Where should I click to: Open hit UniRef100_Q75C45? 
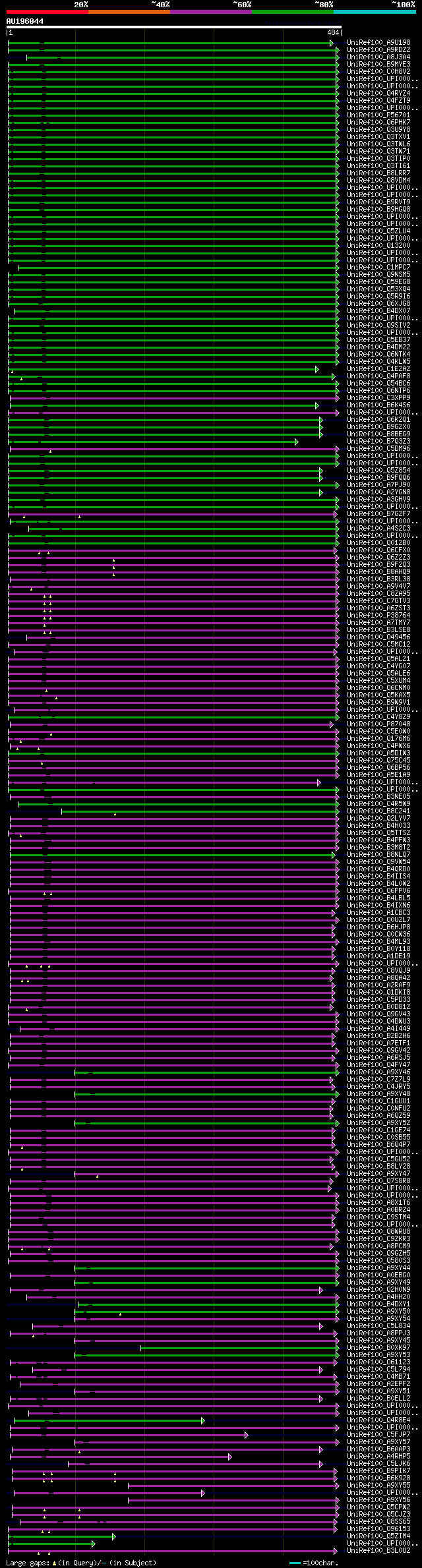click(x=378, y=760)
